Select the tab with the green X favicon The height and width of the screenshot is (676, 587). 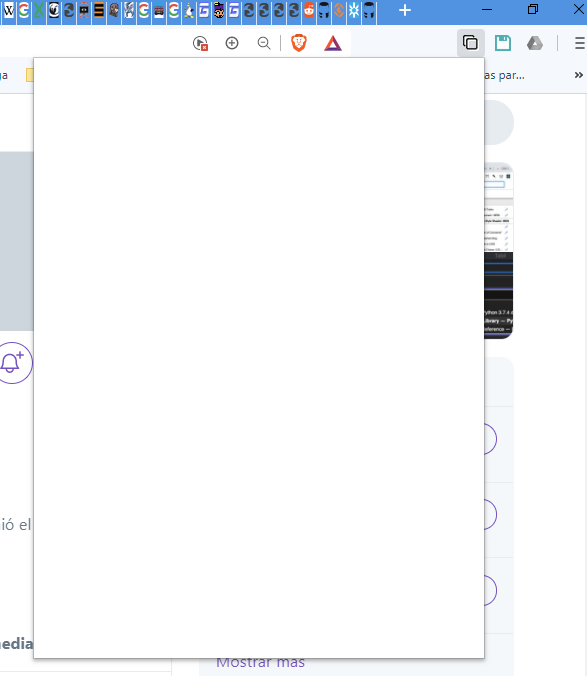click(39, 10)
